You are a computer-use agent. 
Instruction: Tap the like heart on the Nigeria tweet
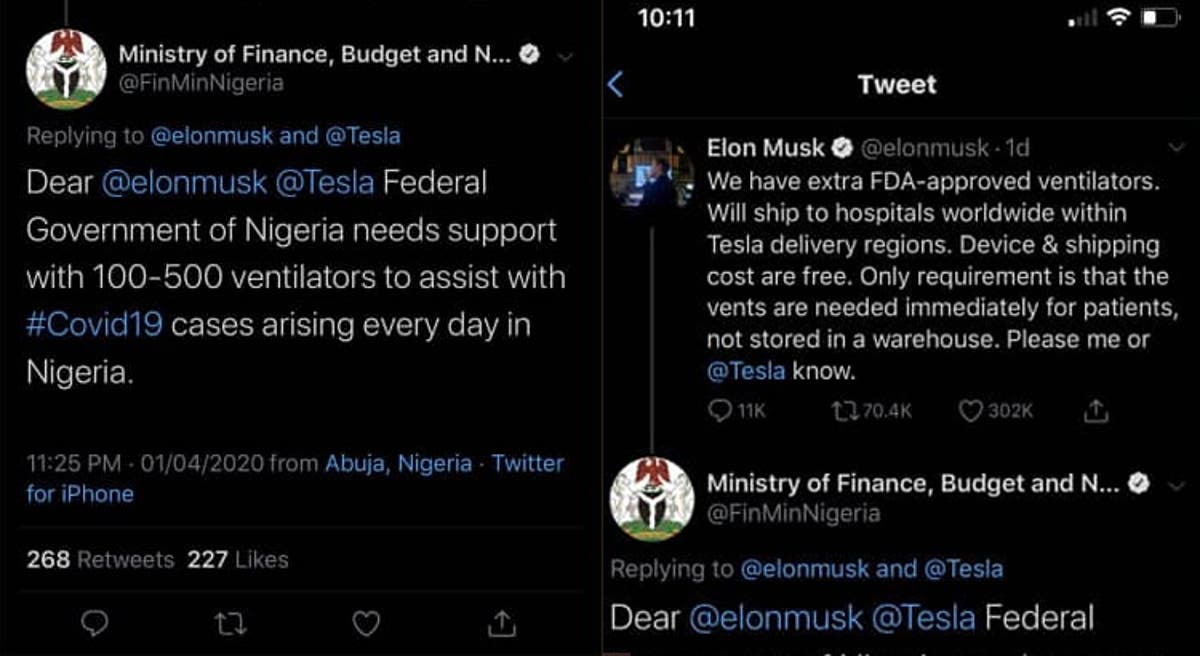tap(365, 622)
